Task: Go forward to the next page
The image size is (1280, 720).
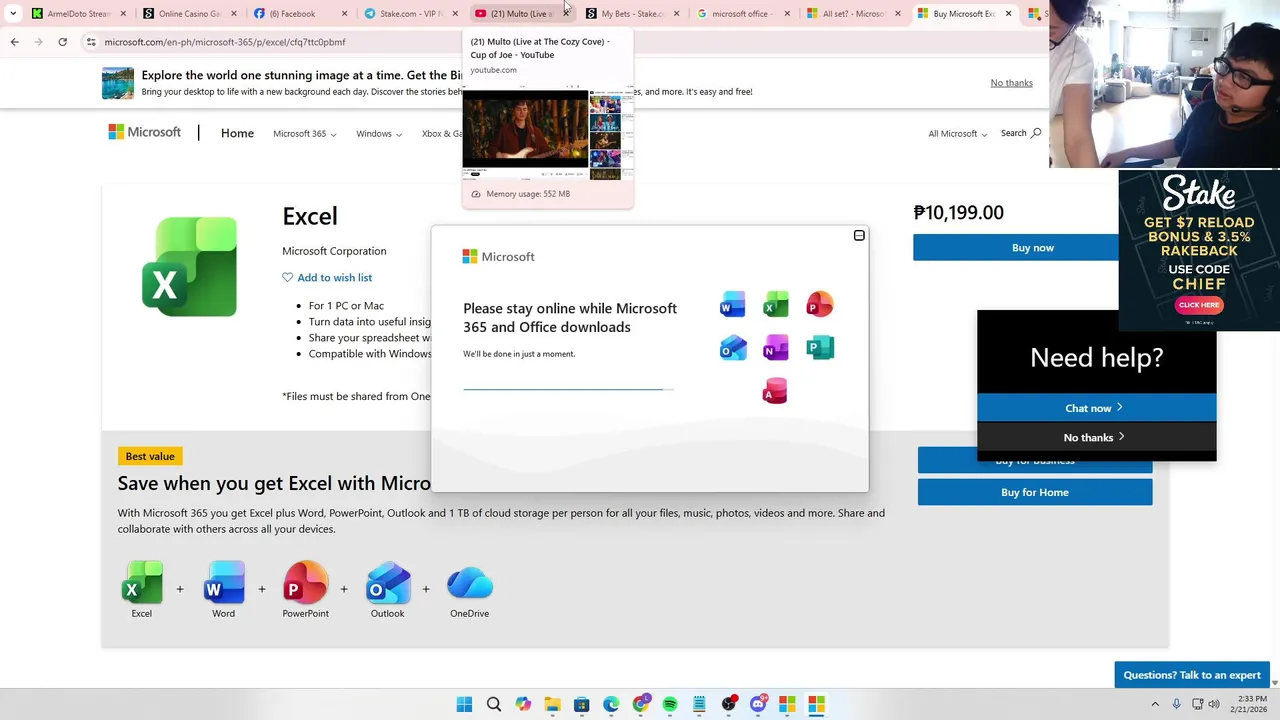Action: click(x=38, y=42)
